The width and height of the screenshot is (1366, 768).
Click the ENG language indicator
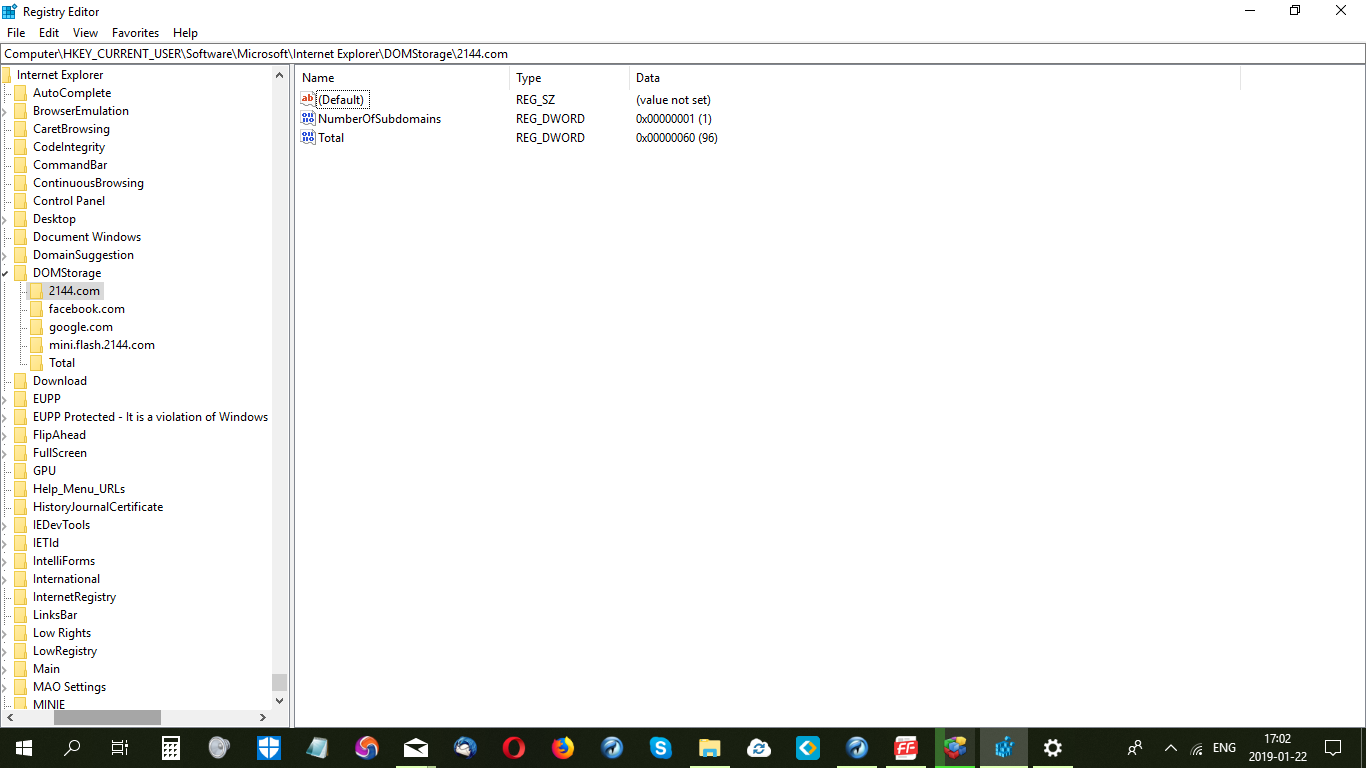pos(1224,748)
